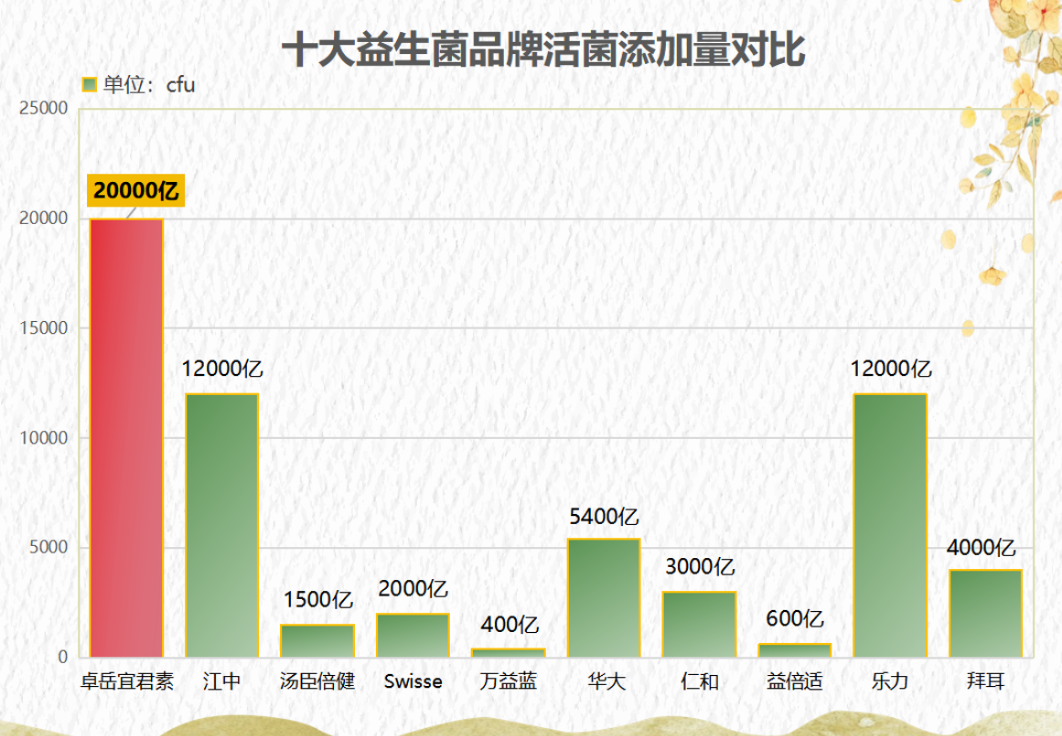
Task: Select the 华大 bar
Action: tap(604, 598)
